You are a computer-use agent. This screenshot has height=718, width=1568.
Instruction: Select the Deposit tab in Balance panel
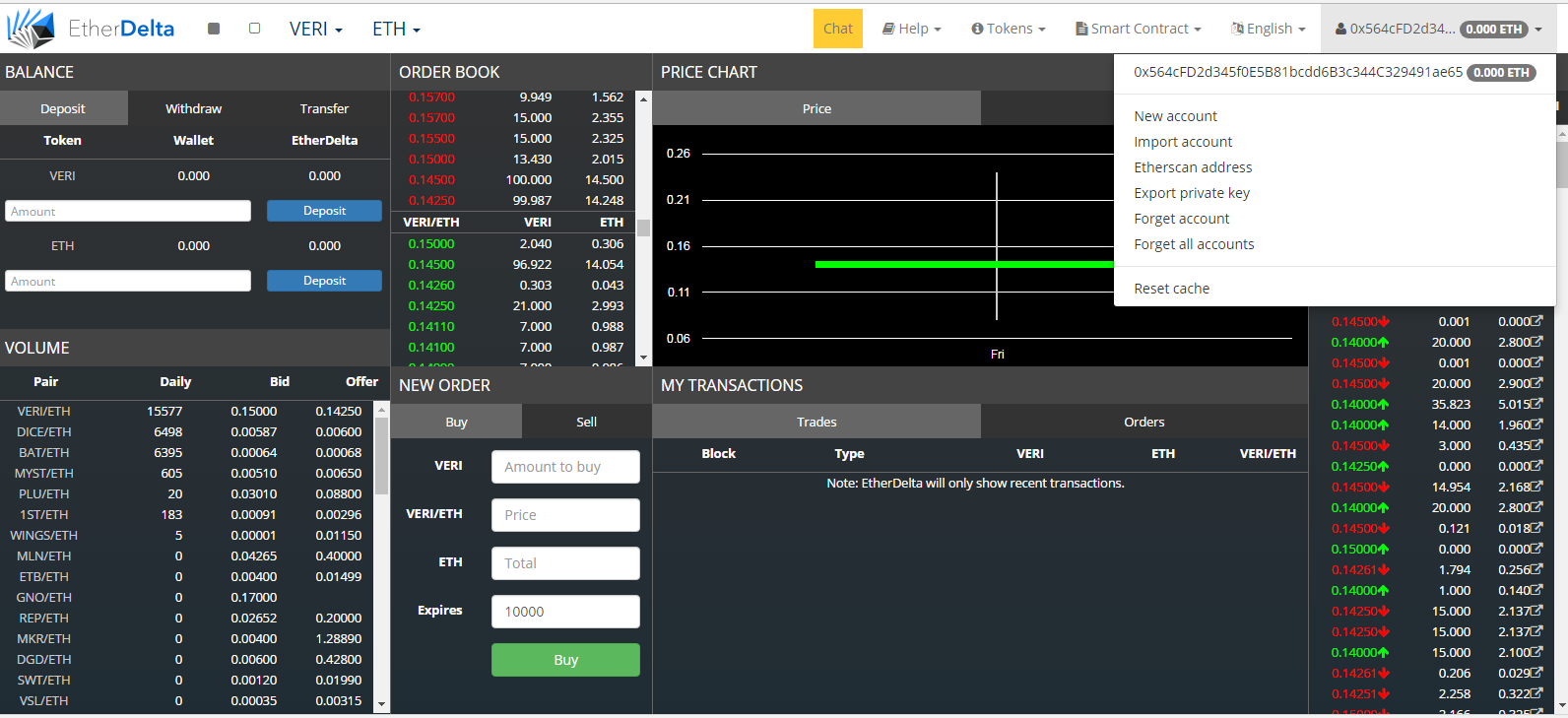tap(63, 108)
